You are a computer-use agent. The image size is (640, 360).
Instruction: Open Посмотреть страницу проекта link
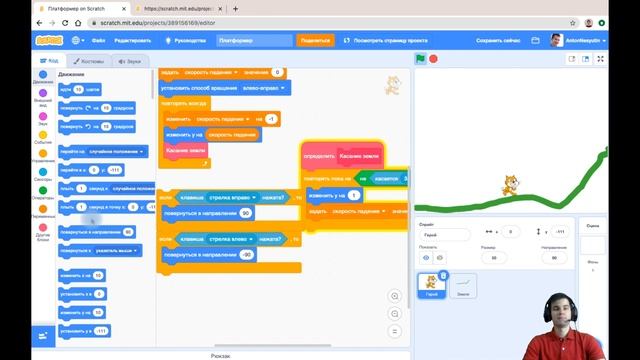(x=386, y=40)
